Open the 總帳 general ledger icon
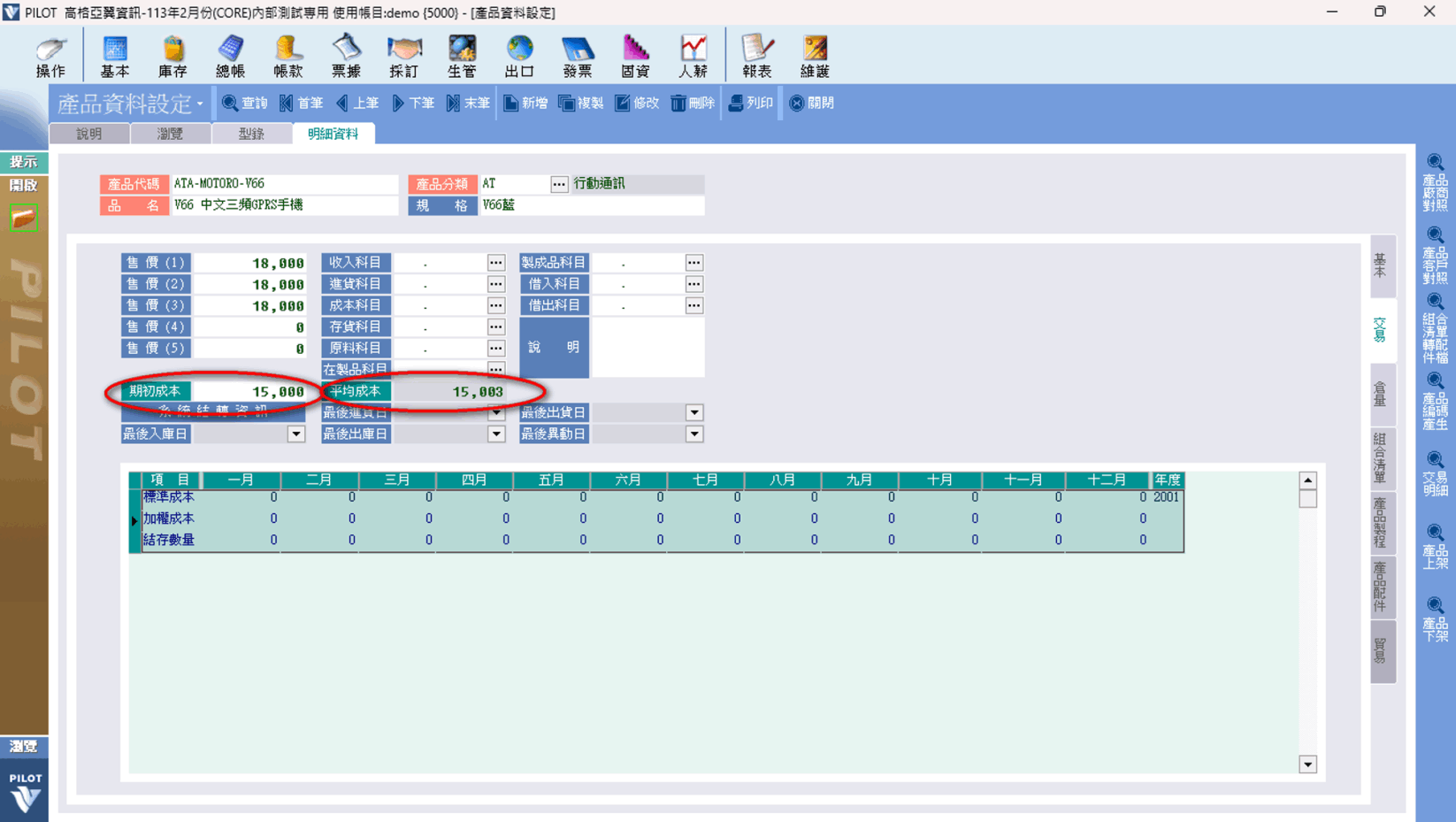Image resolution: width=1456 pixels, height=822 pixels. (x=230, y=56)
